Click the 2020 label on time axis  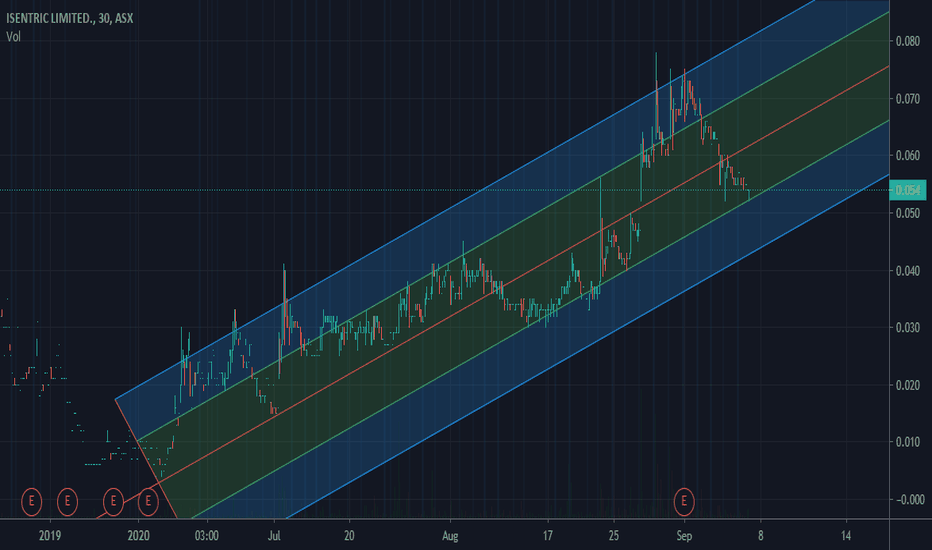coord(138,536)
